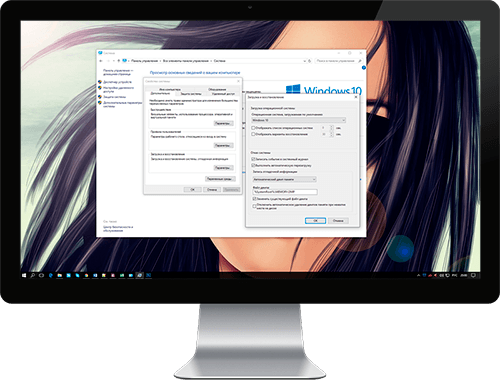The image size is (500, 381).
Task: Open the Action Center notification icon
Action: click(x=473, y=276)
